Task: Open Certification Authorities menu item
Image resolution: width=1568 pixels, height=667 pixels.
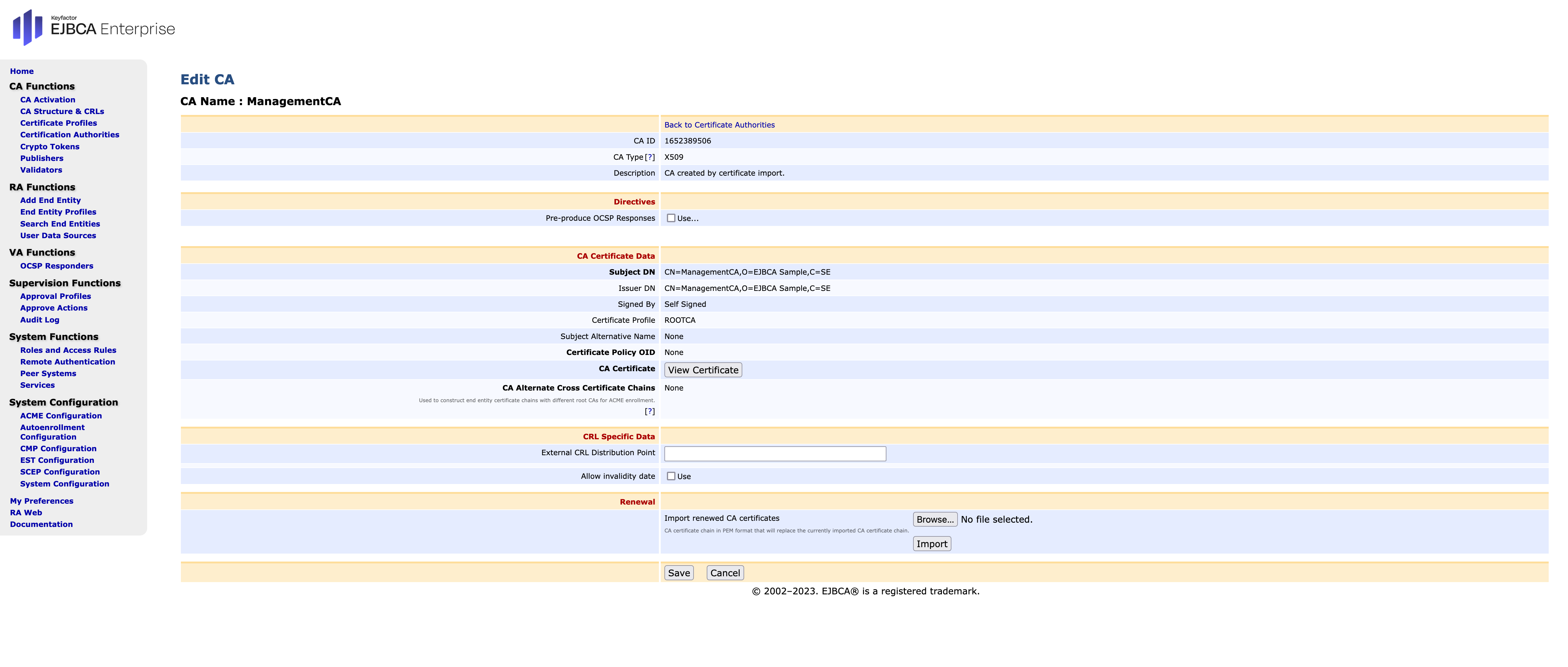Action: tap(69, 135)
